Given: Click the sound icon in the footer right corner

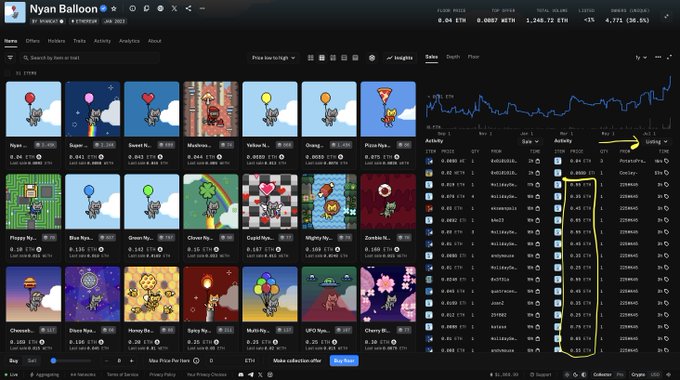Looking at the screenshot, I should (669, 374).
